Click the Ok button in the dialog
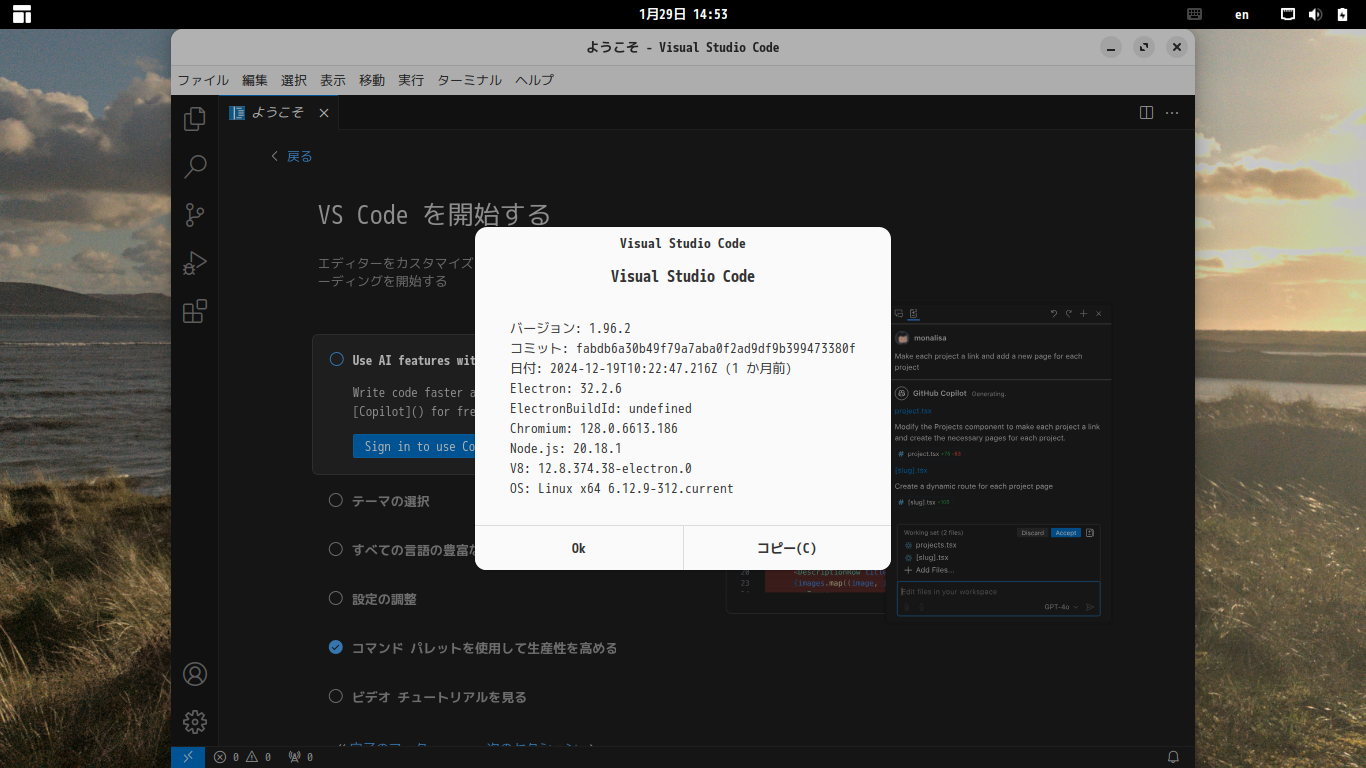 point(579,548)
